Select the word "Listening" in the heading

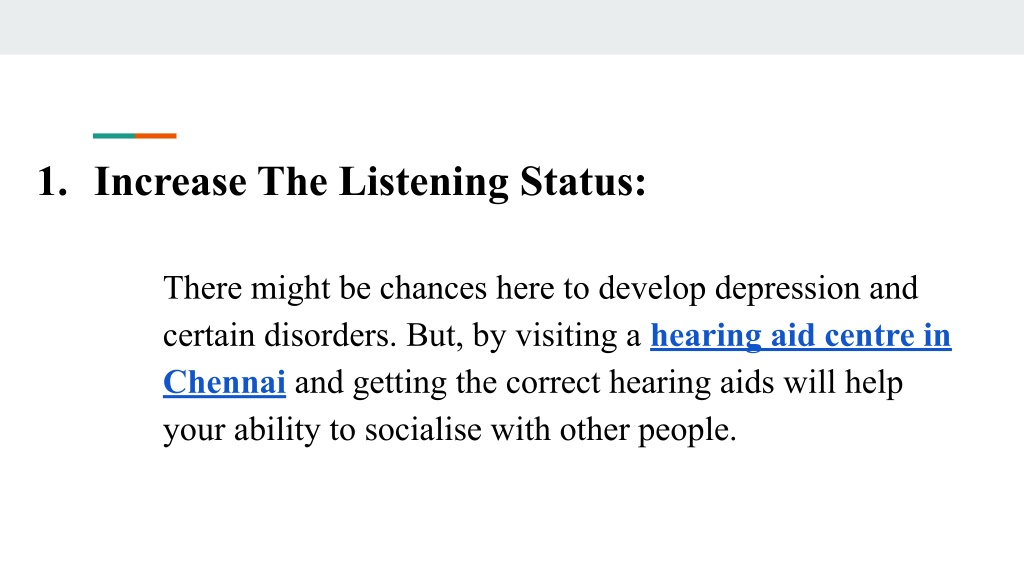[424, 184]
